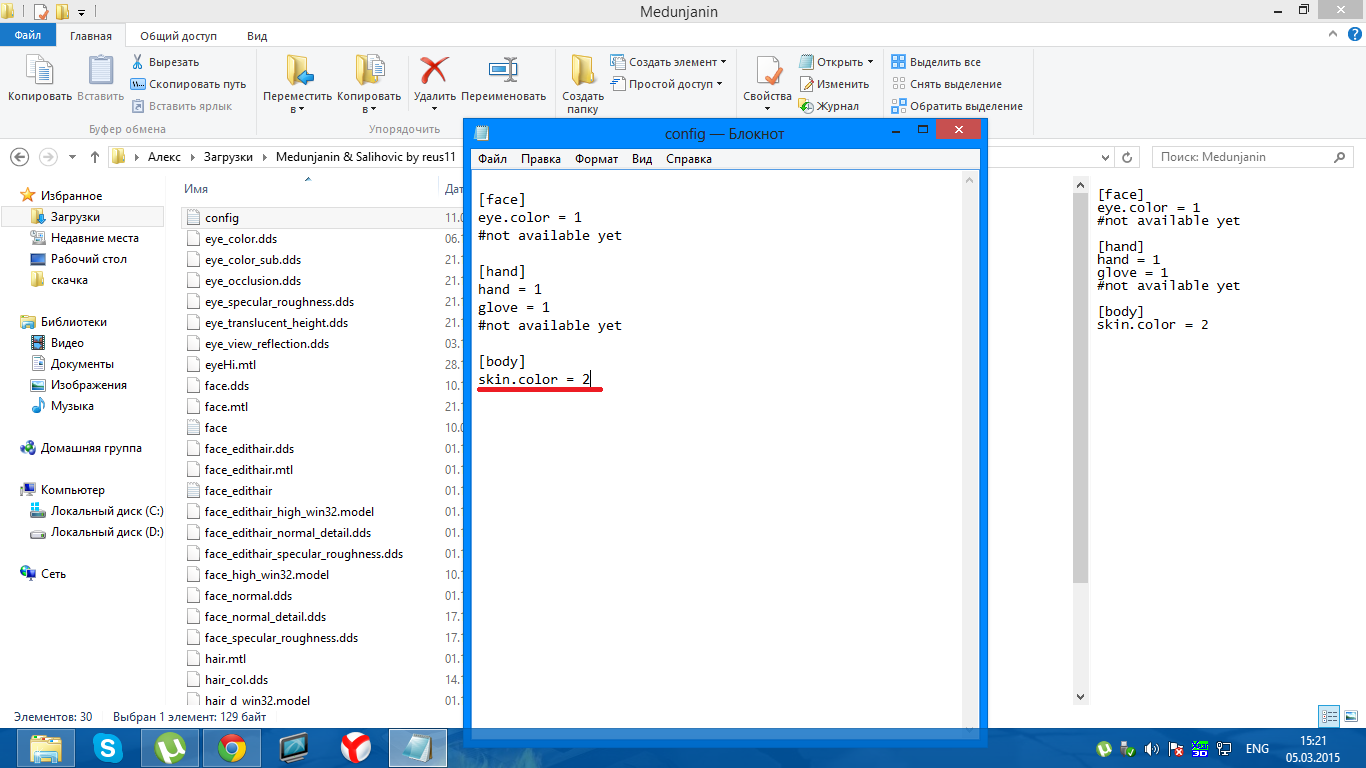
Task: Switch to details view button
Action: pos(1329,716)
